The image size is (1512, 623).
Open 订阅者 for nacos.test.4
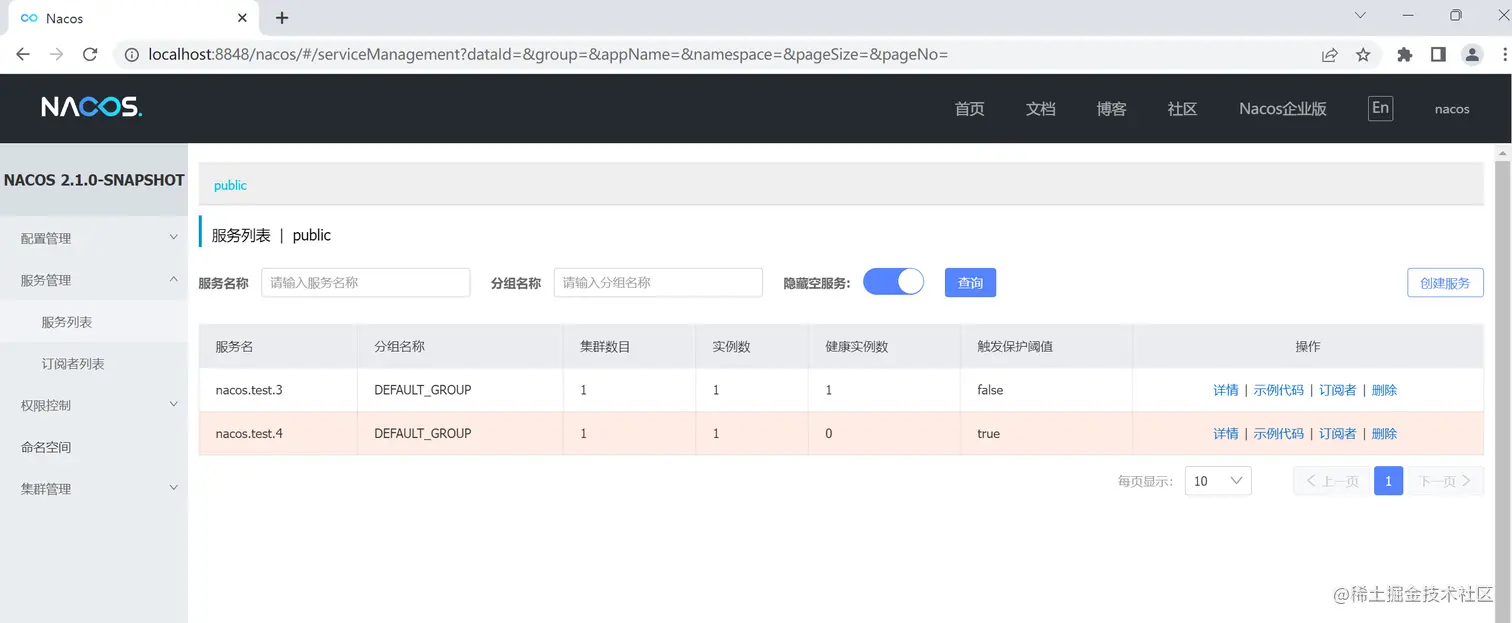[1338, 434]
